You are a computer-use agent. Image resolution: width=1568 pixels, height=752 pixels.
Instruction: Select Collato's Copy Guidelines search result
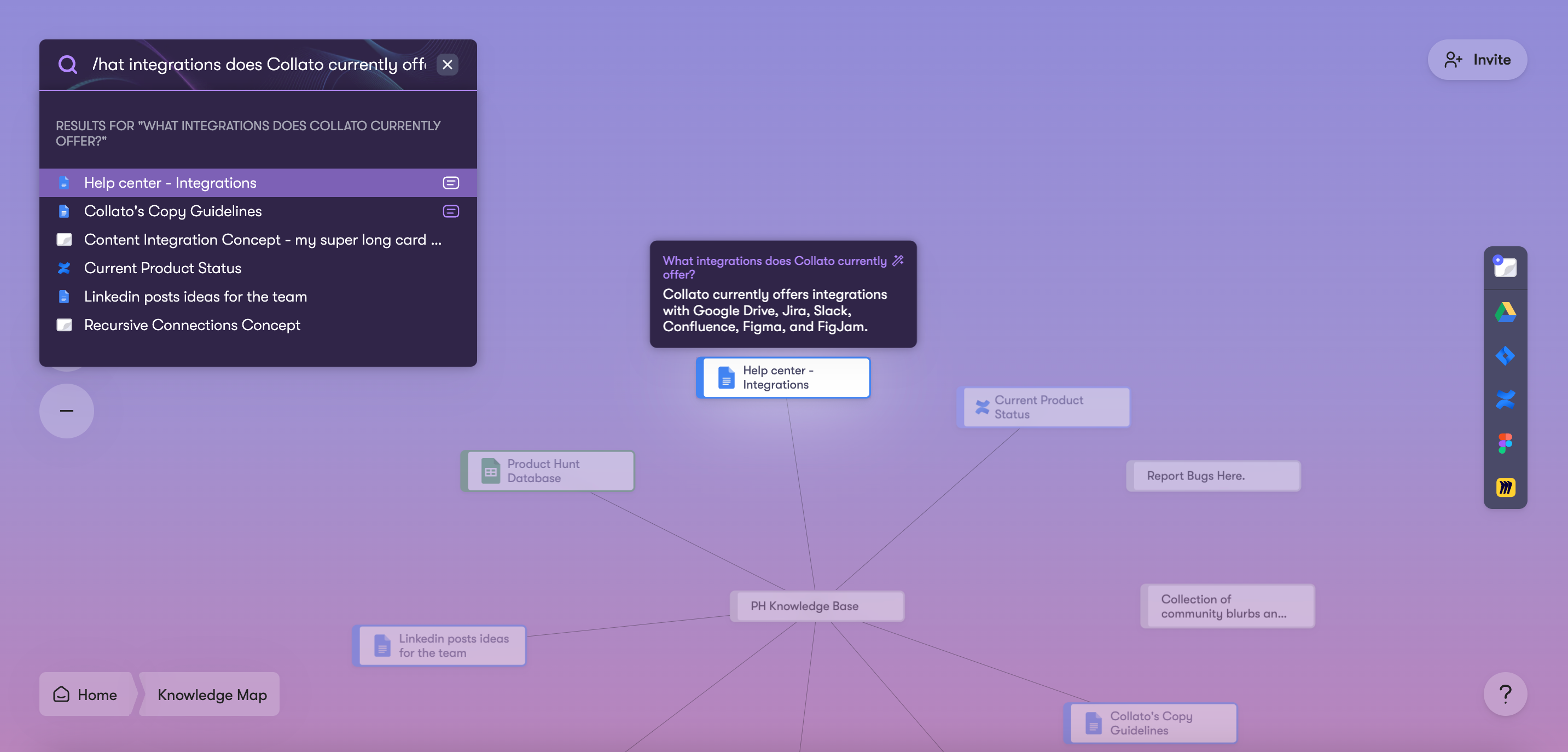tap(173, 211)
